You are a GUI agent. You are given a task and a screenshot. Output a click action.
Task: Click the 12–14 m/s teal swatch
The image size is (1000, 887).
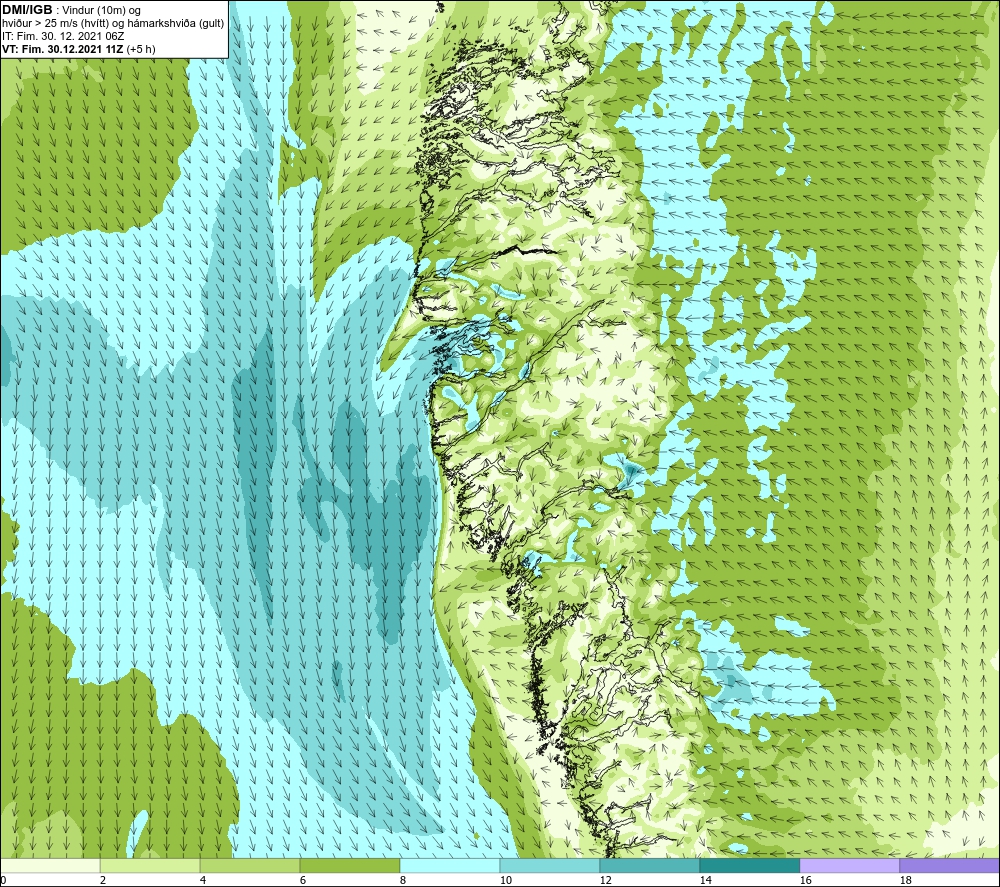tap(649, 865)
